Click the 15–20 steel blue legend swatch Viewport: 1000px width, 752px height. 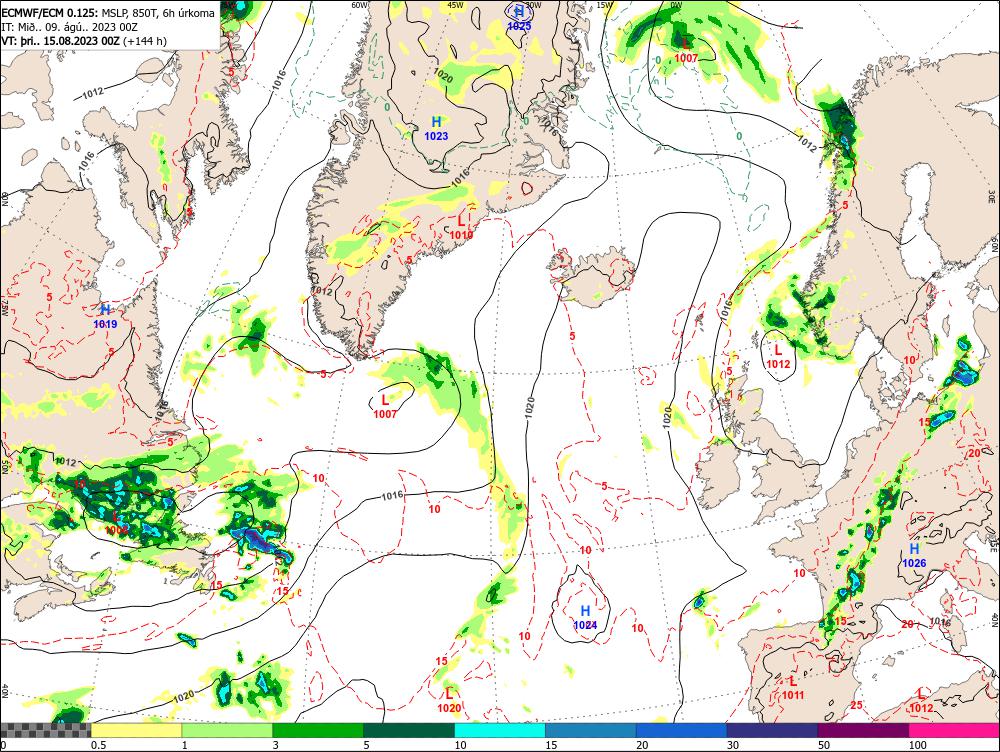click(591, 730)
